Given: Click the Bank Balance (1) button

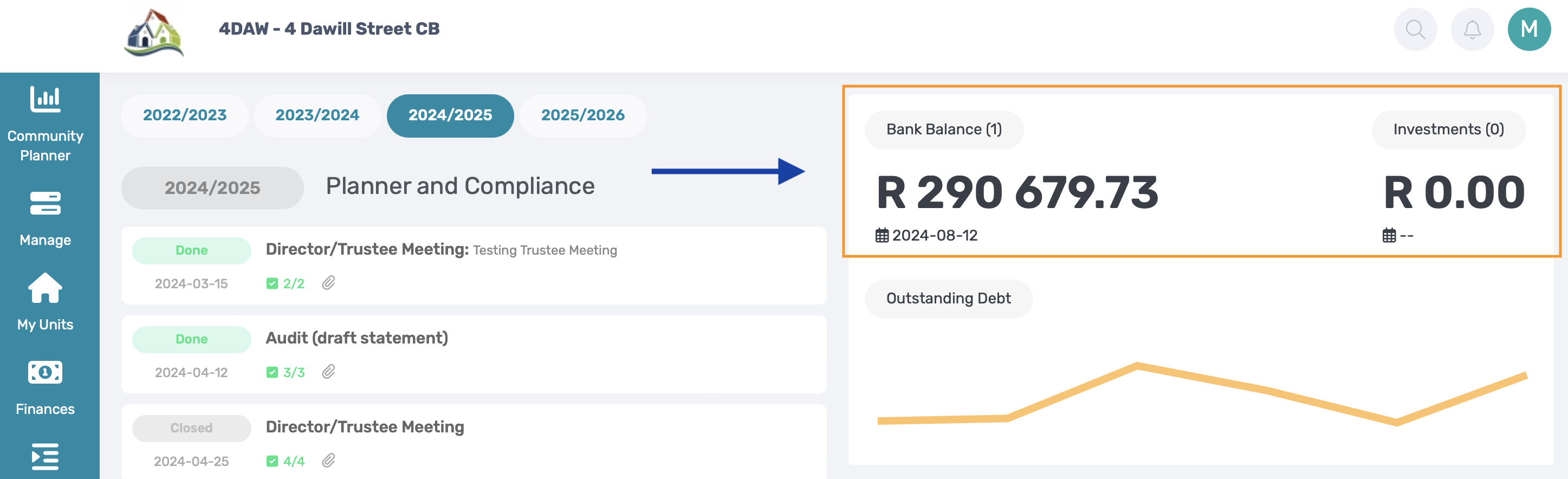Looking at the screenshot, I should [x=943, y=130].
